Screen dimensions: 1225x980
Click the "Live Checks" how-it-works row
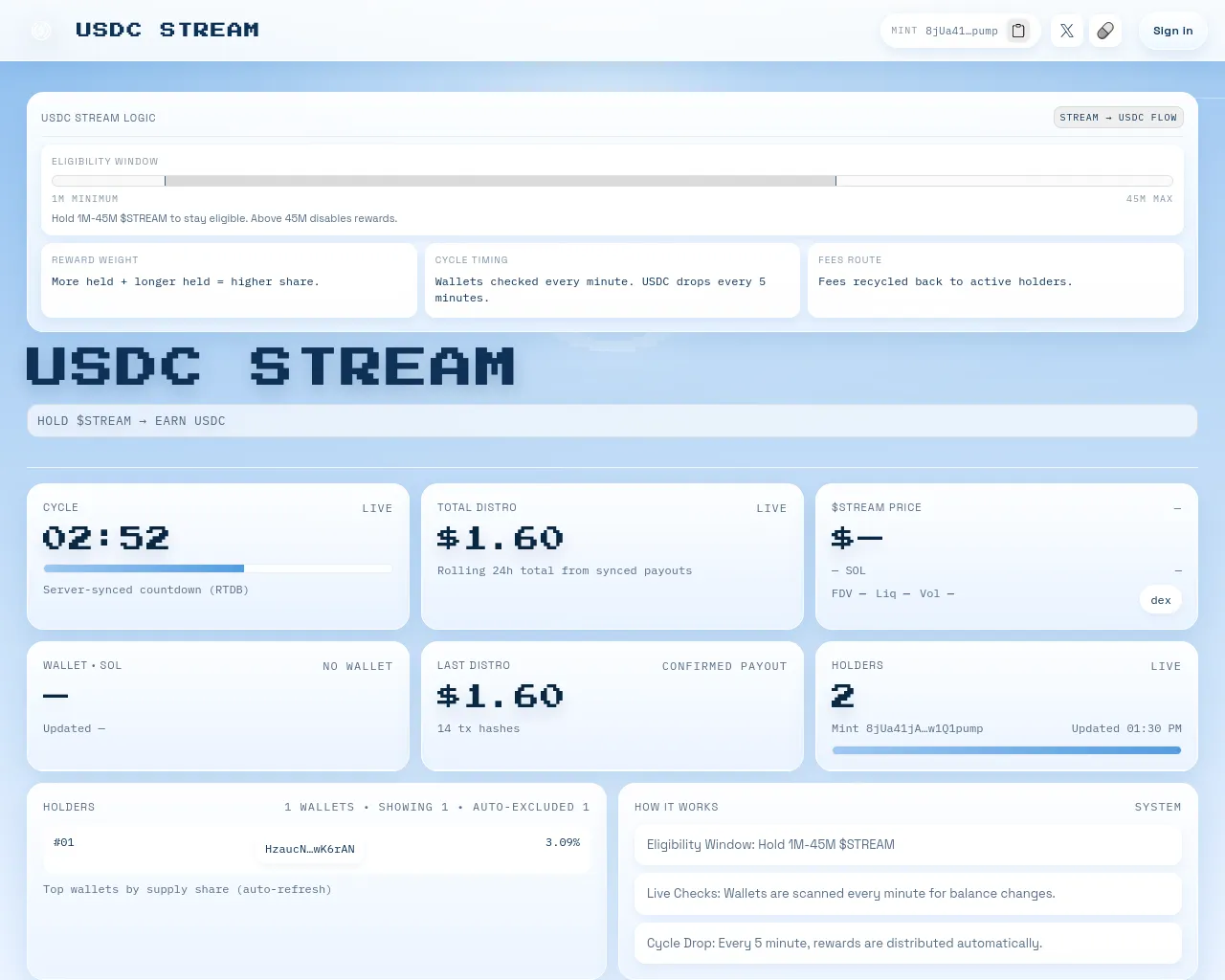907,894
